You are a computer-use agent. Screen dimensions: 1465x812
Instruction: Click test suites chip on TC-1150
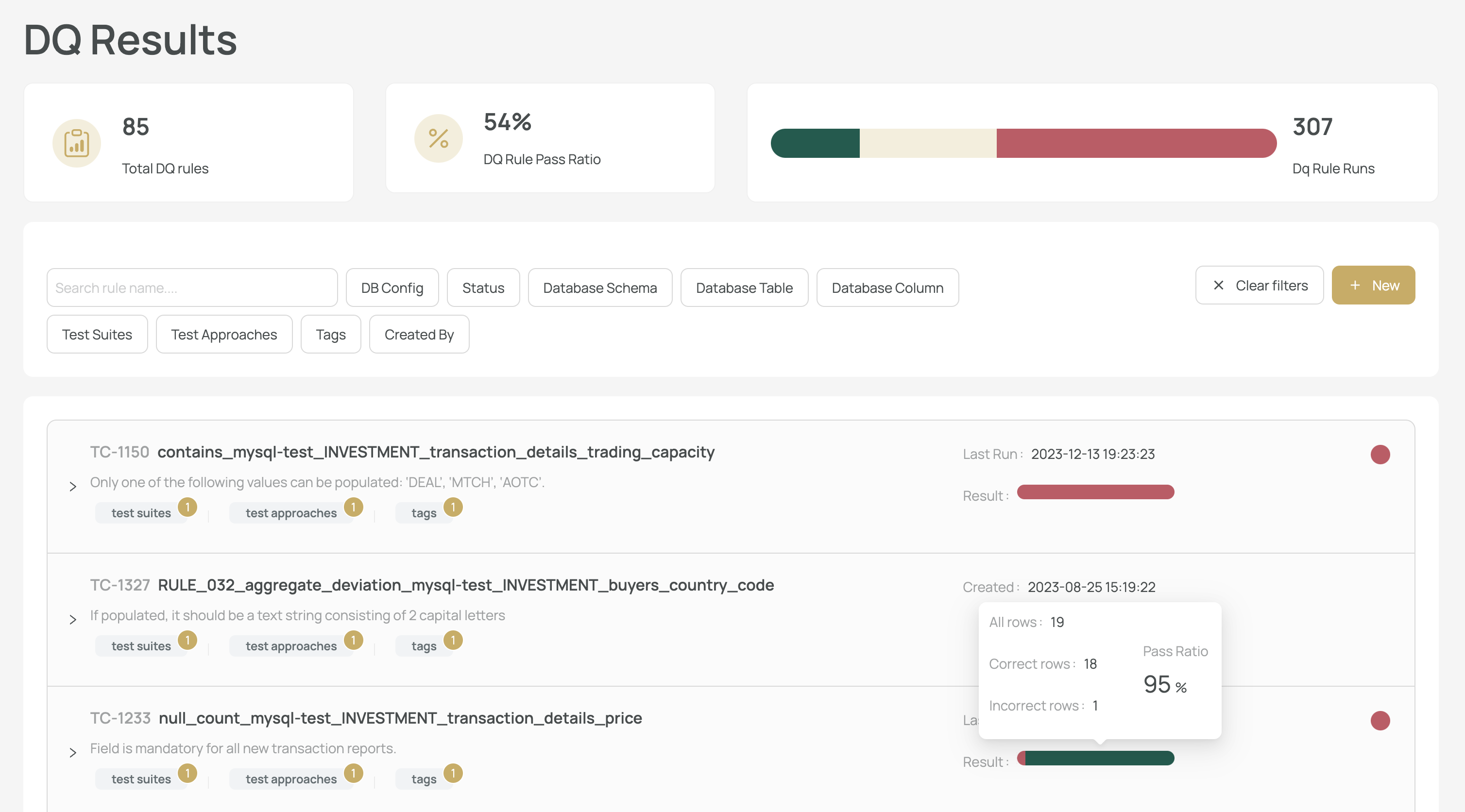pyautogui.click(x=141, y=513)
